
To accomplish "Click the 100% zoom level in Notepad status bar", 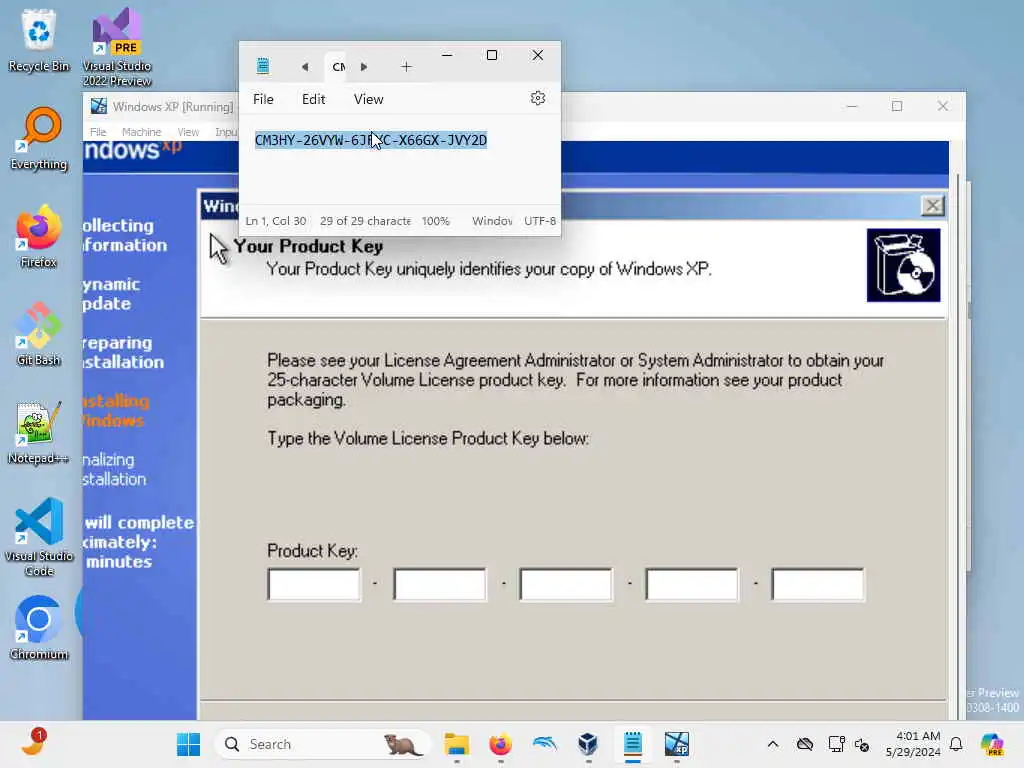I will click(x=436, y=221).
